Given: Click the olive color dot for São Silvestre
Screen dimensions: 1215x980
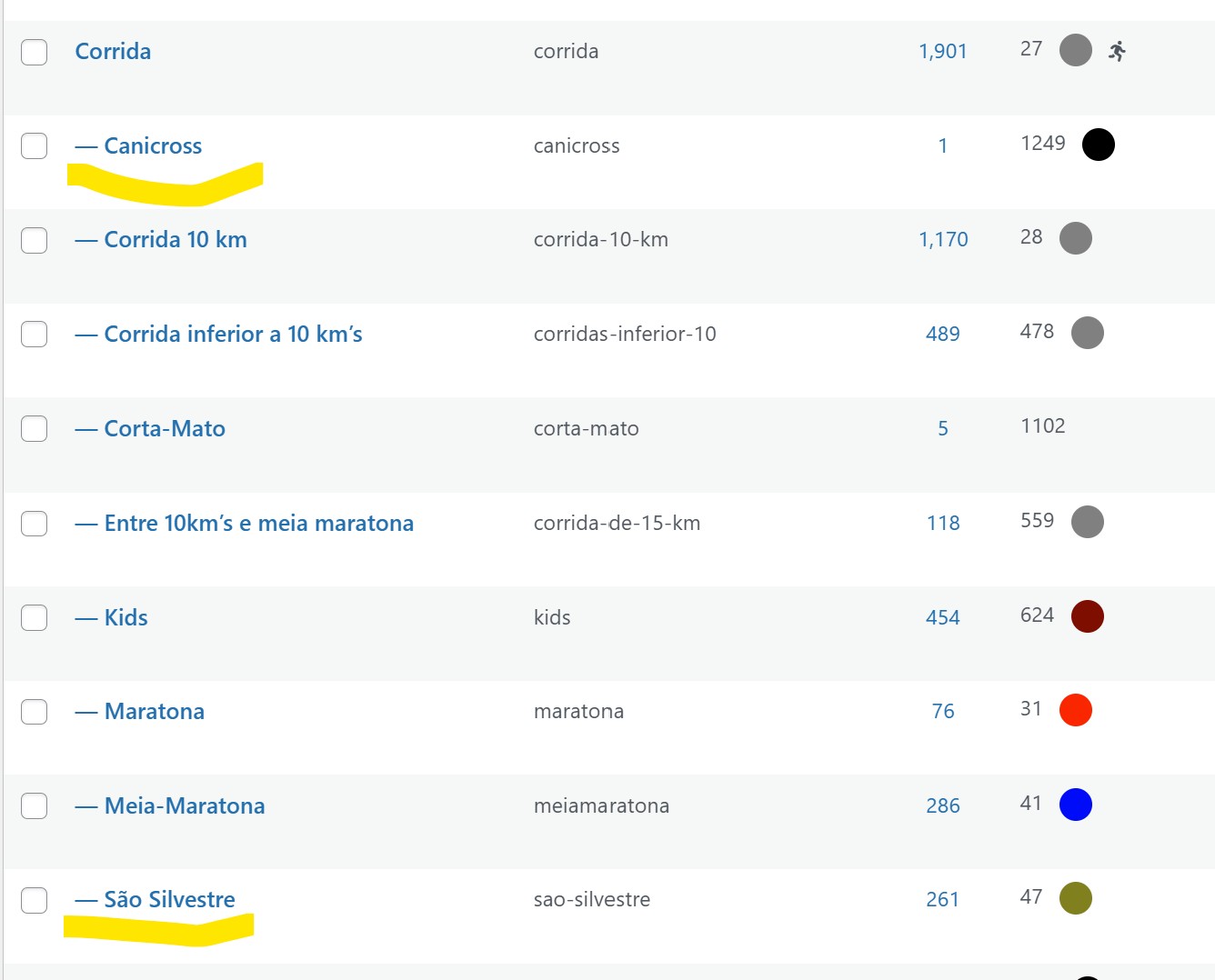Looking at the screenshot, I should (x=1076, y=898).
